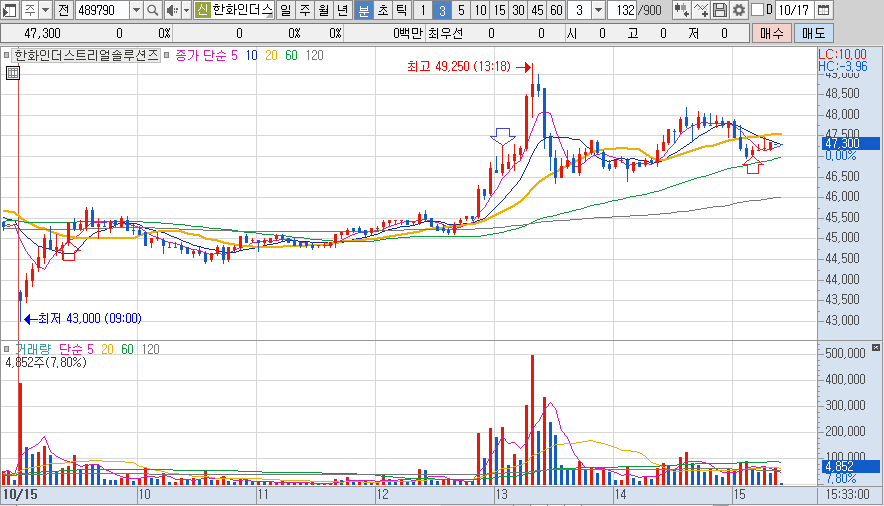This screenshot has width=884, height=506.
Task: Click the add candlestick chart icon
Action: [681, 10]
